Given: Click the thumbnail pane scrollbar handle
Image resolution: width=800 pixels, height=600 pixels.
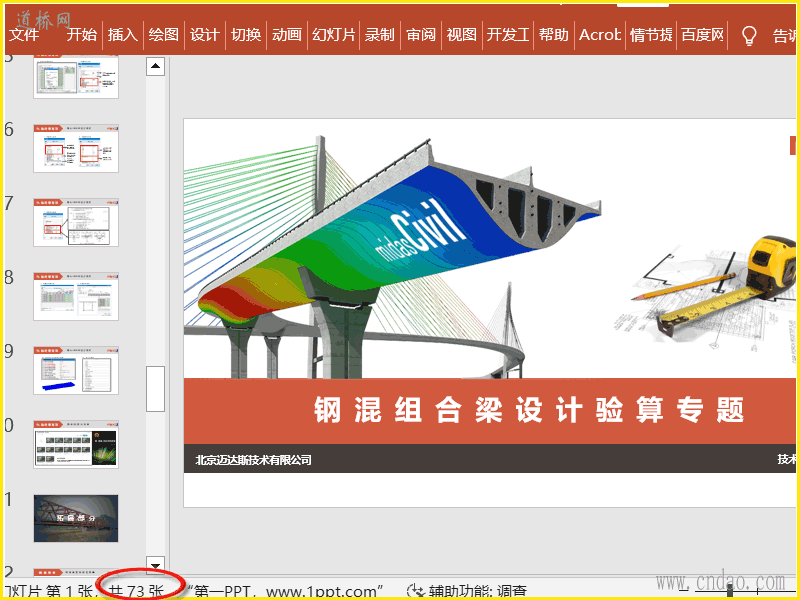Looking at the screenshot, I should pos(156,389).
